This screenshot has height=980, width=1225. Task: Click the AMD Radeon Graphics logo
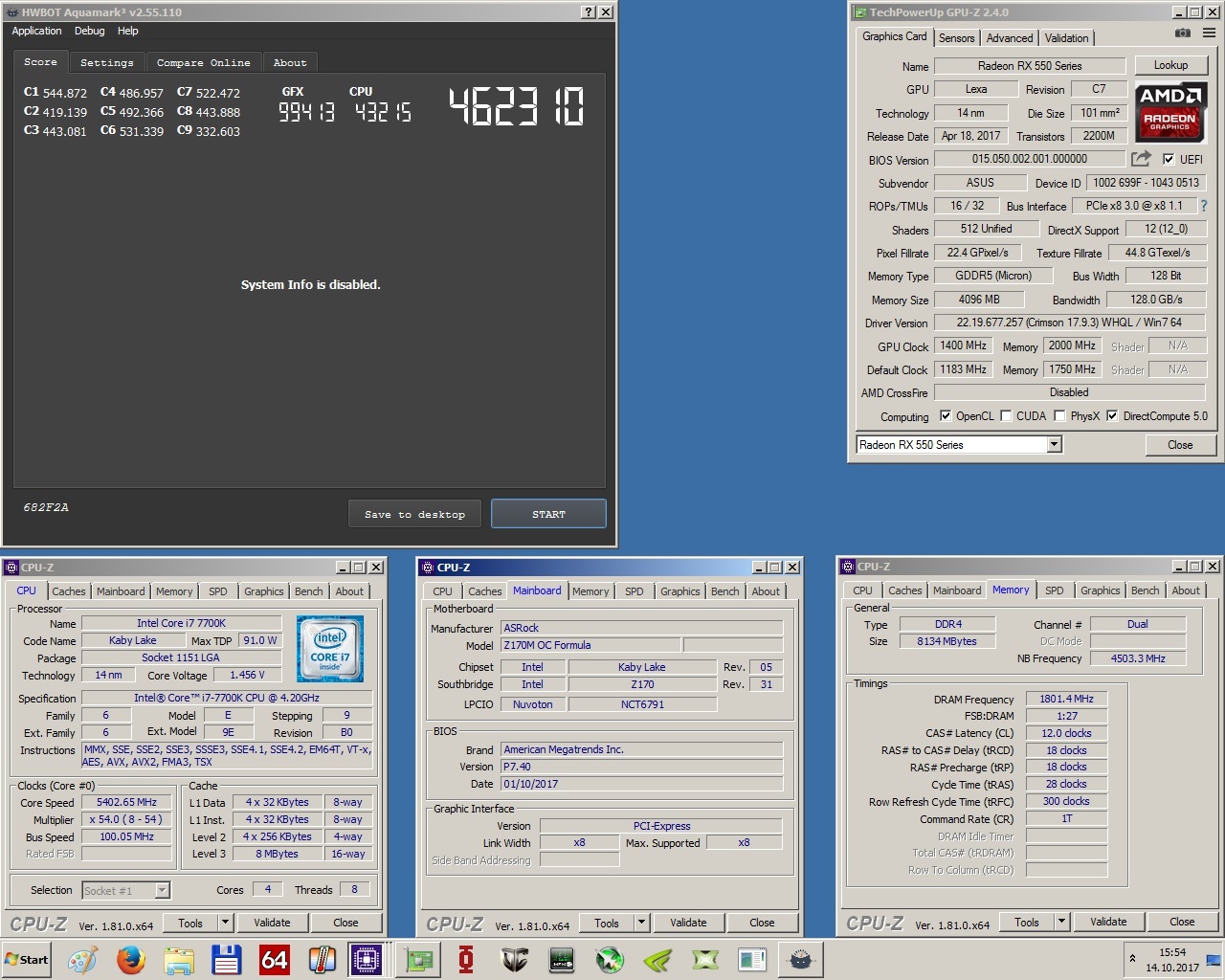(1169, 113)
